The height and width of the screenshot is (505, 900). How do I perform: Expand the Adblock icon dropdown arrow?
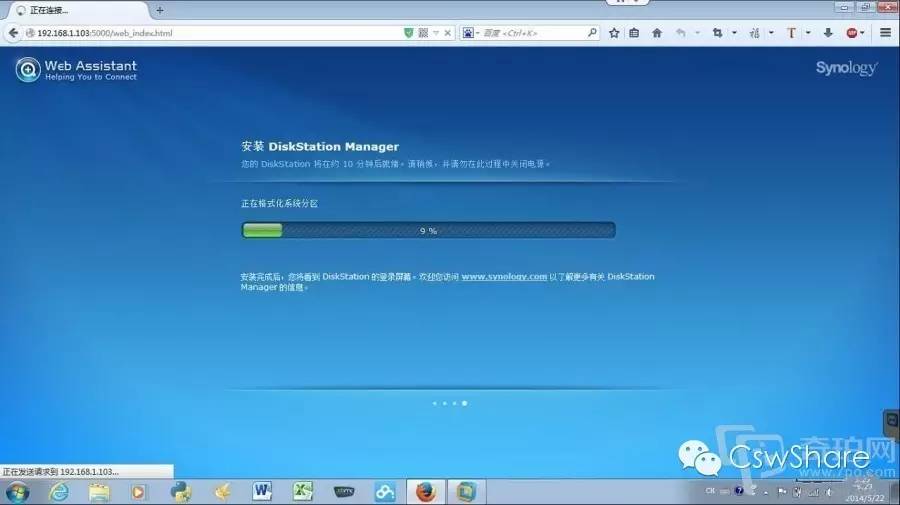coord(862,33)
